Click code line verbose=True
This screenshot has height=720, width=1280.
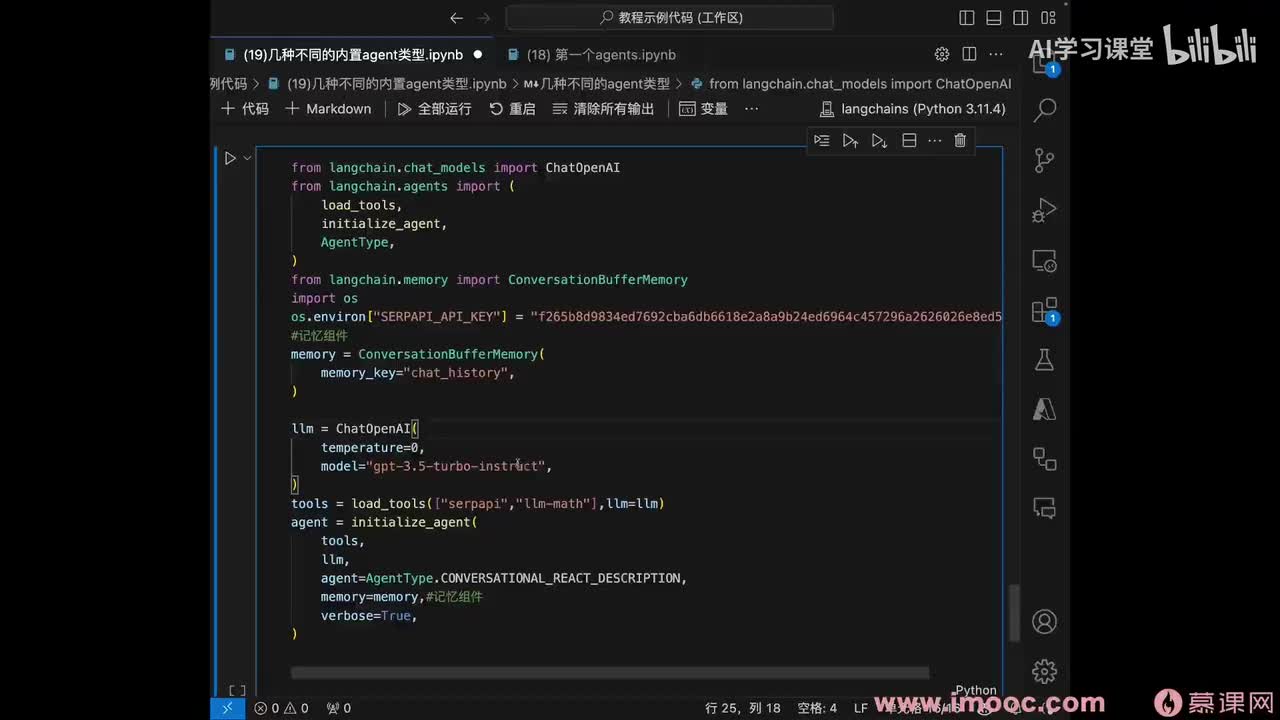coord(369,615)
